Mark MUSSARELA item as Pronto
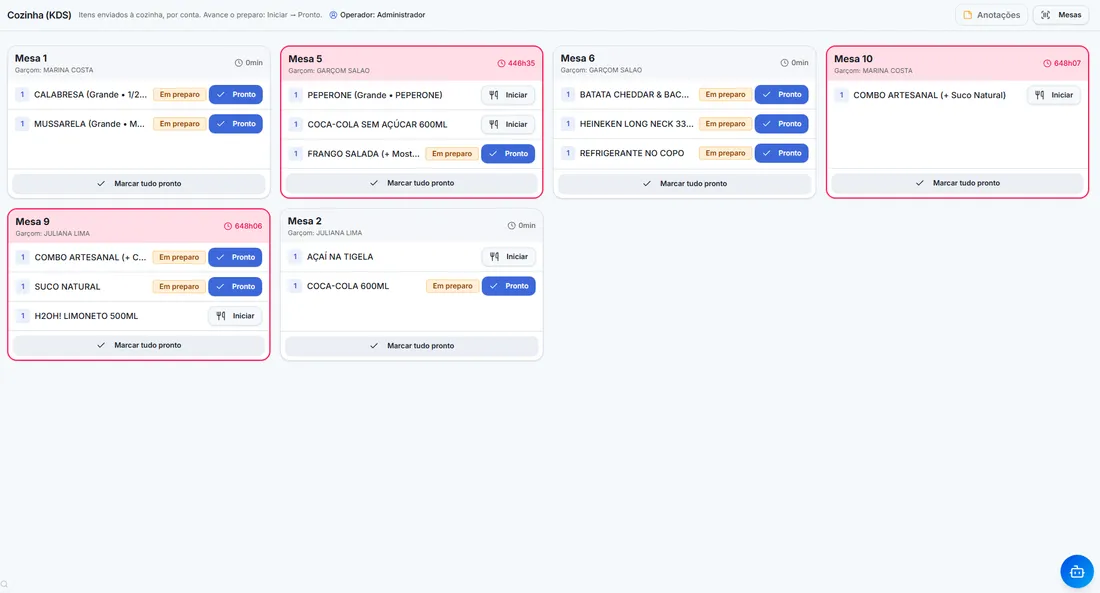Image resolution: width=1100 pixels, height=593 pixels. [236, 124]
